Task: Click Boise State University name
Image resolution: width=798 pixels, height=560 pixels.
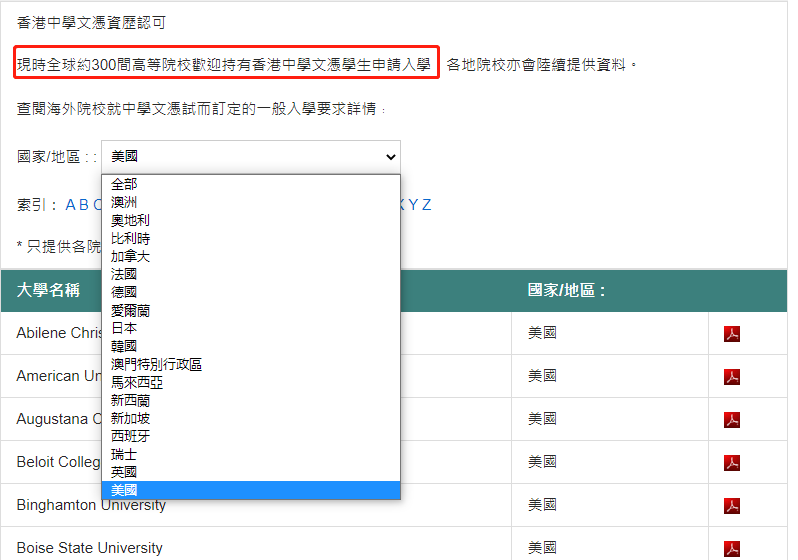Action: click(x=90, y=548)
